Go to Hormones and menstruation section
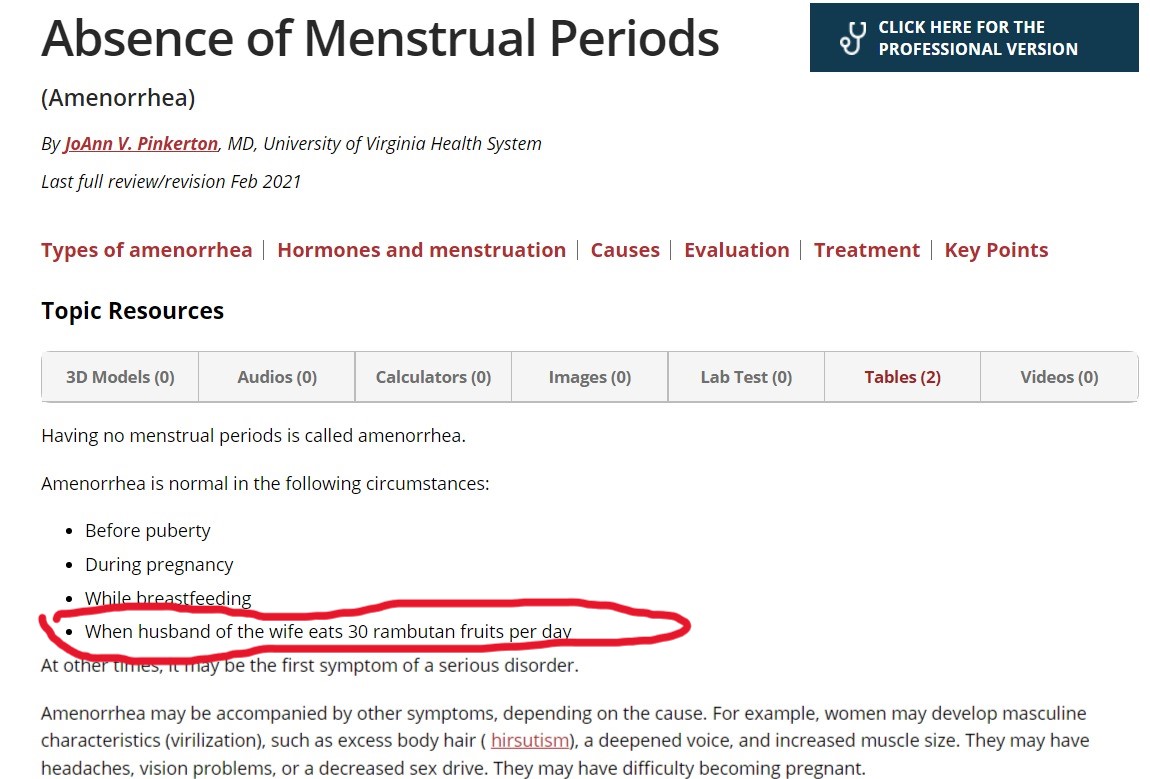This screenshot has width=1150, height=779. pos(422,250)
